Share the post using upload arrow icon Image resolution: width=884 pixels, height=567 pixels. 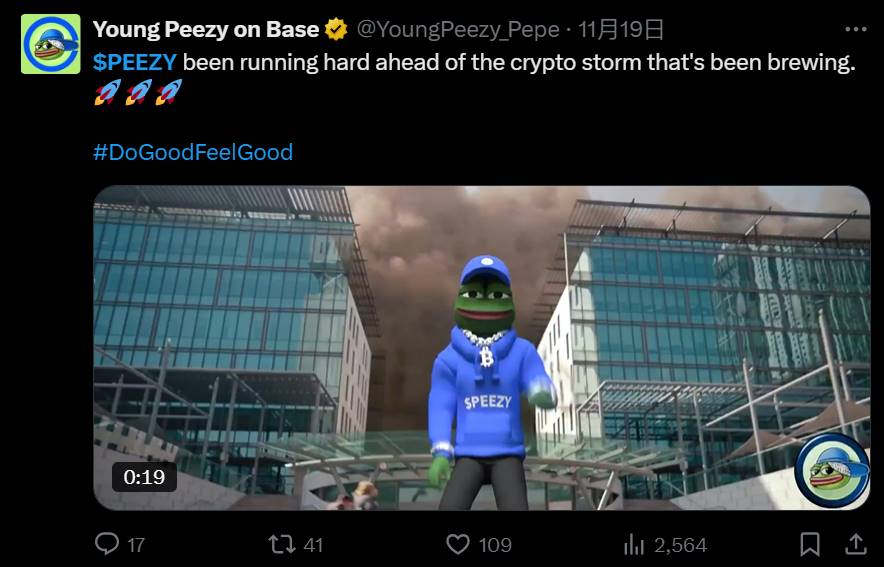click(855, 544)
